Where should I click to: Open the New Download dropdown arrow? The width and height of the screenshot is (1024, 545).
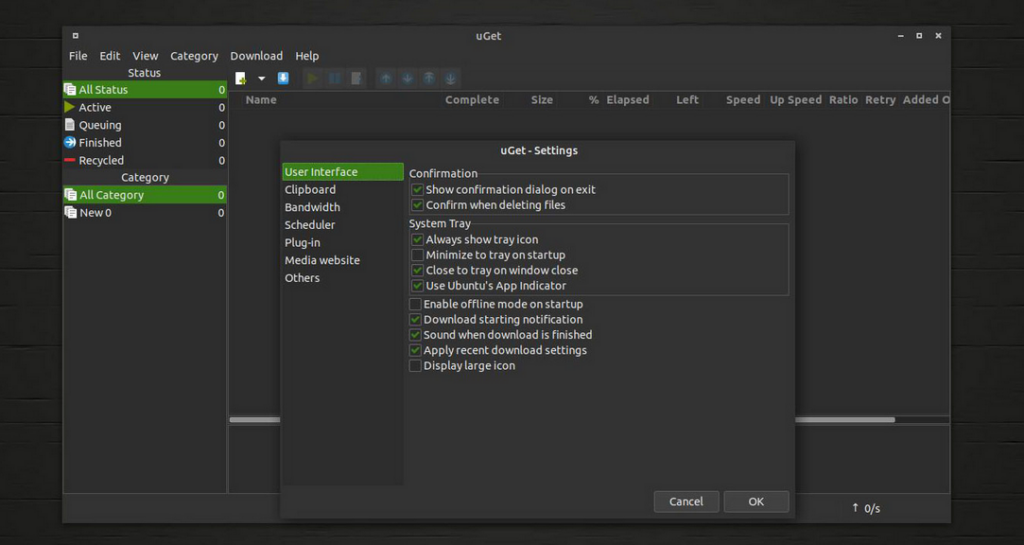point(261,78)
